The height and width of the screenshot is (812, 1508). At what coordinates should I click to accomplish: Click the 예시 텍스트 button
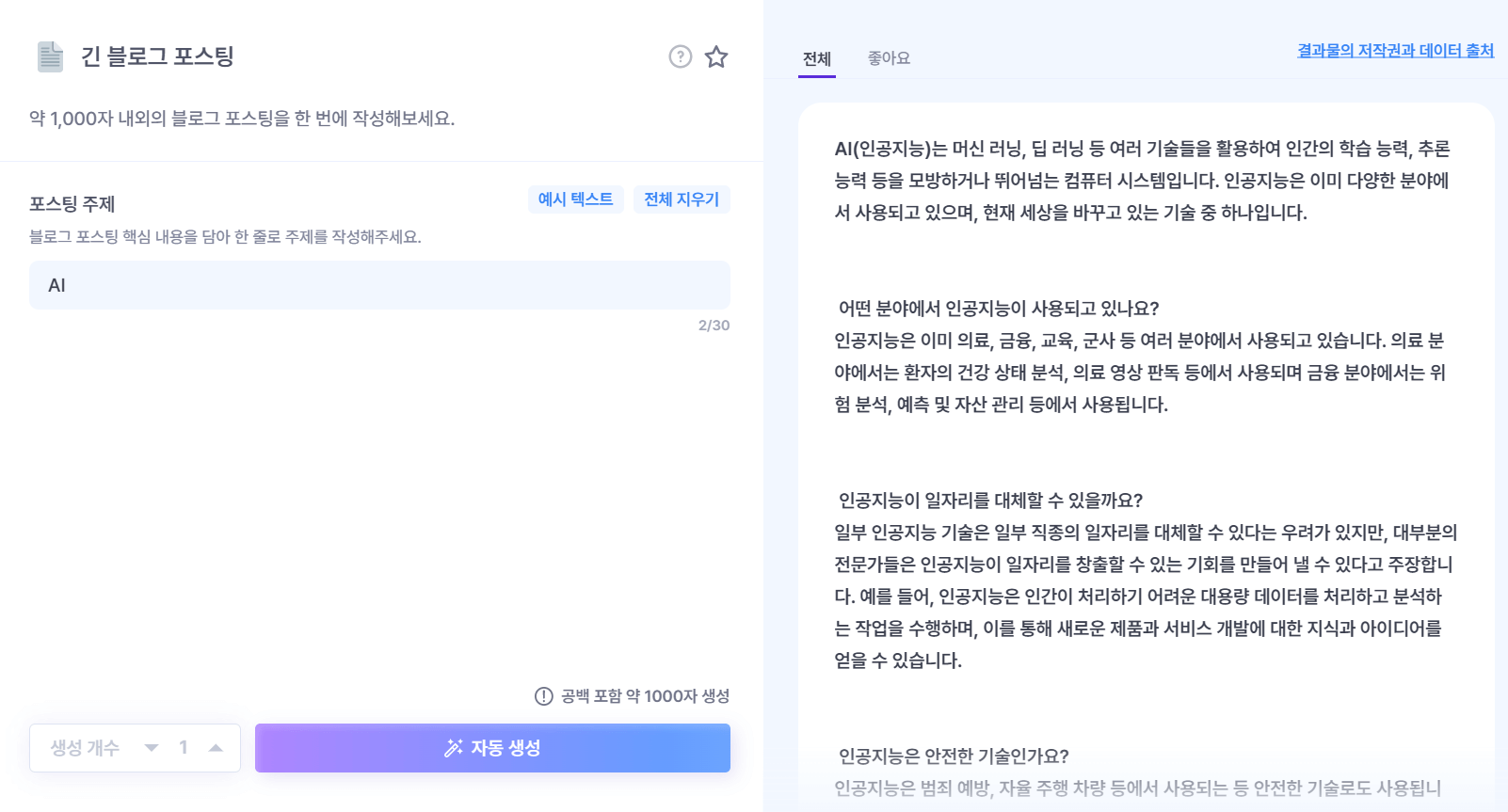(575, 199)
